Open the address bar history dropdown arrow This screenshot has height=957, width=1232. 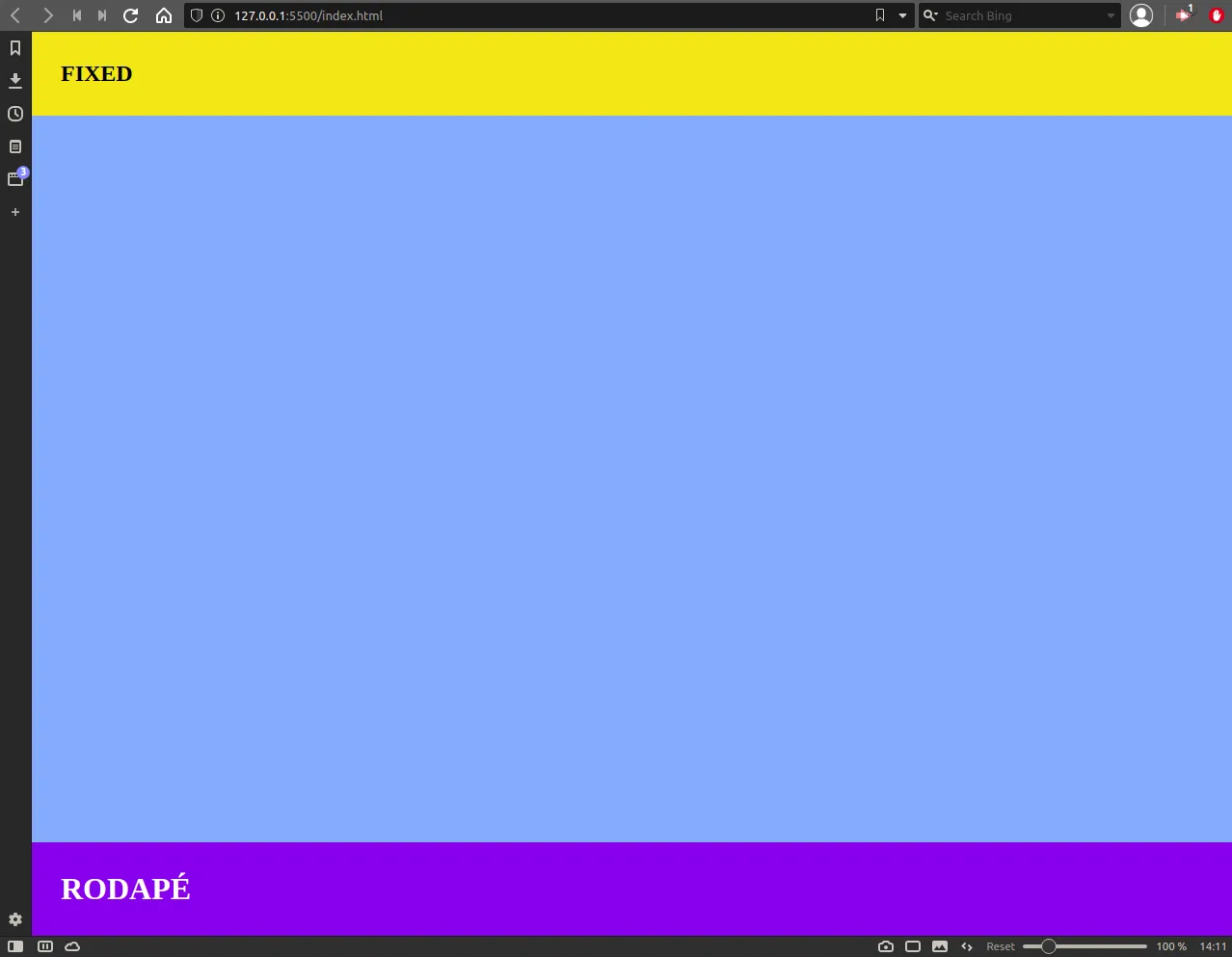coord(903,15)
